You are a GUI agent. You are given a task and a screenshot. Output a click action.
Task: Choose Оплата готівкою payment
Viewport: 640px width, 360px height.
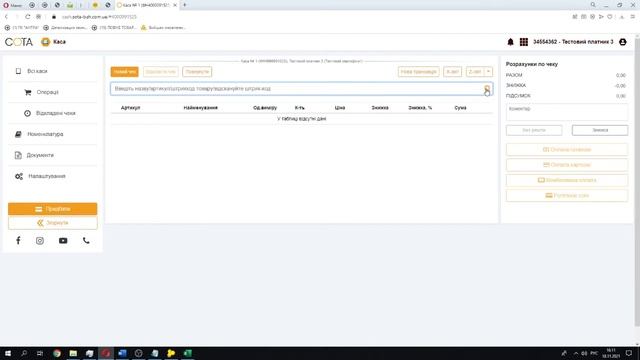pyautogui.click(x=567, y=149)
